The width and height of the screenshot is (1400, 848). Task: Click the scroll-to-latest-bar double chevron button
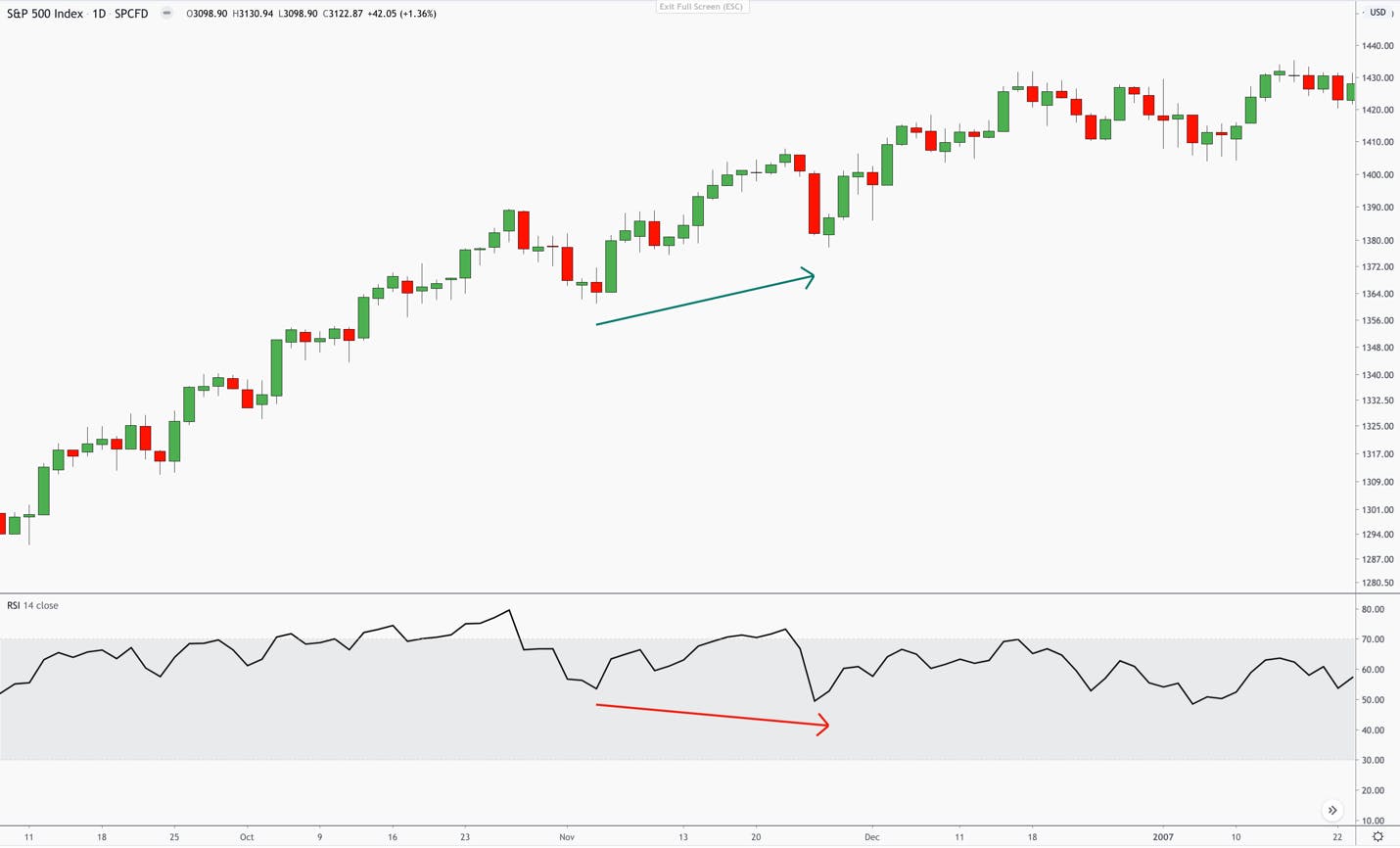[x=1332, y=811]
